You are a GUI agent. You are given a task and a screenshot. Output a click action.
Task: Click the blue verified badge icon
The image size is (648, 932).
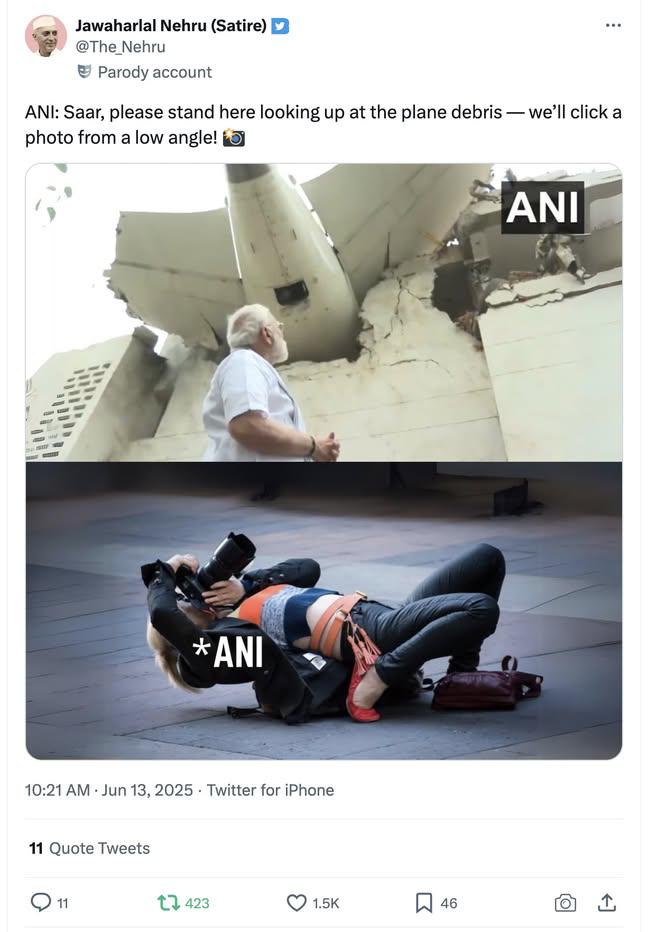(x=280, y=26)
